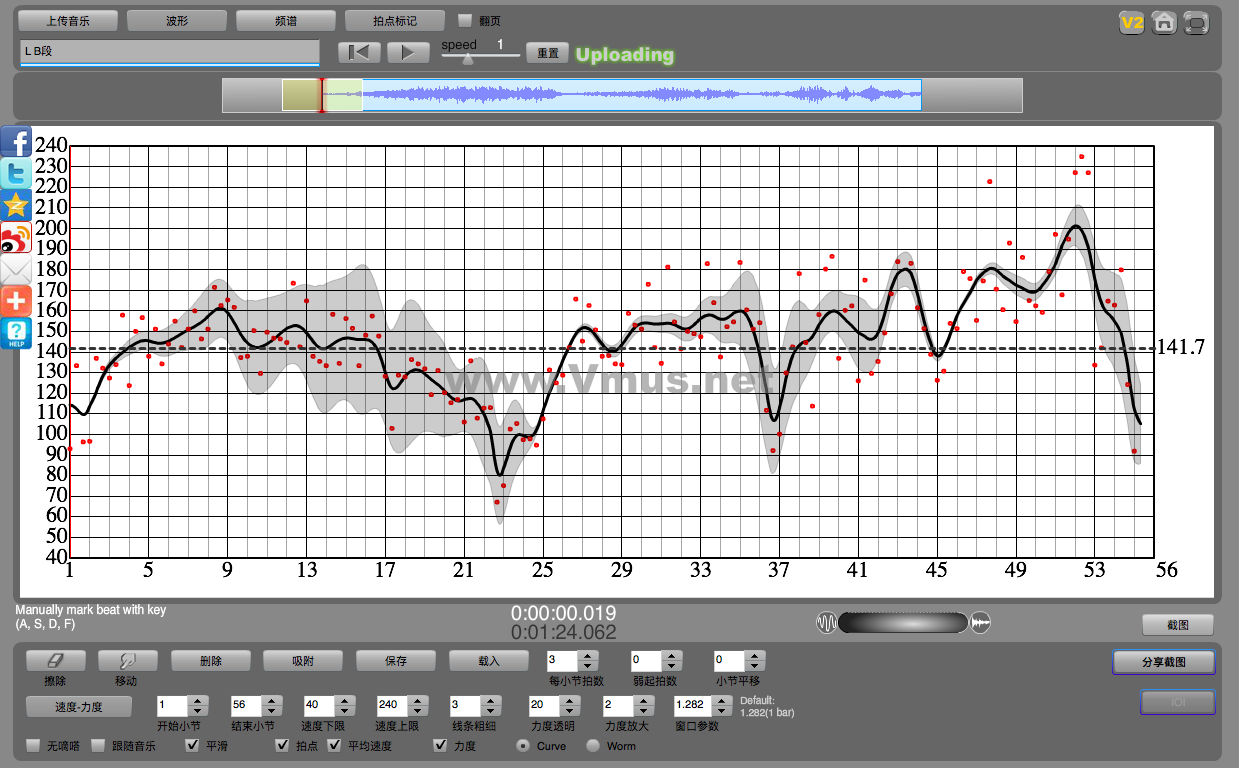Image resolution: width=1239 pixels, height=768 pixels.
Task: Go to home via house icon
Action: pos(1164,23)
